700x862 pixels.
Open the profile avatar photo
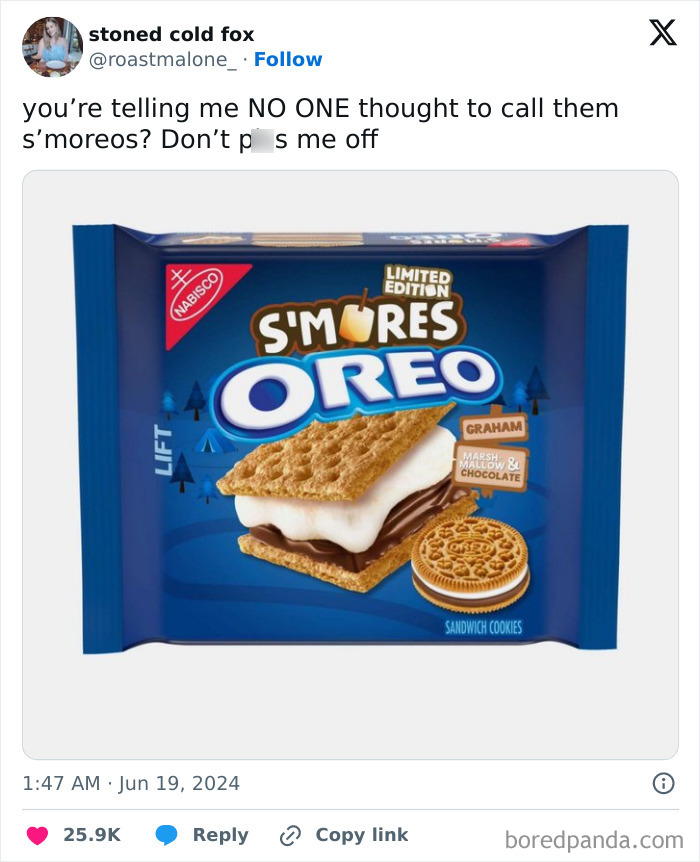click(52, 47)
